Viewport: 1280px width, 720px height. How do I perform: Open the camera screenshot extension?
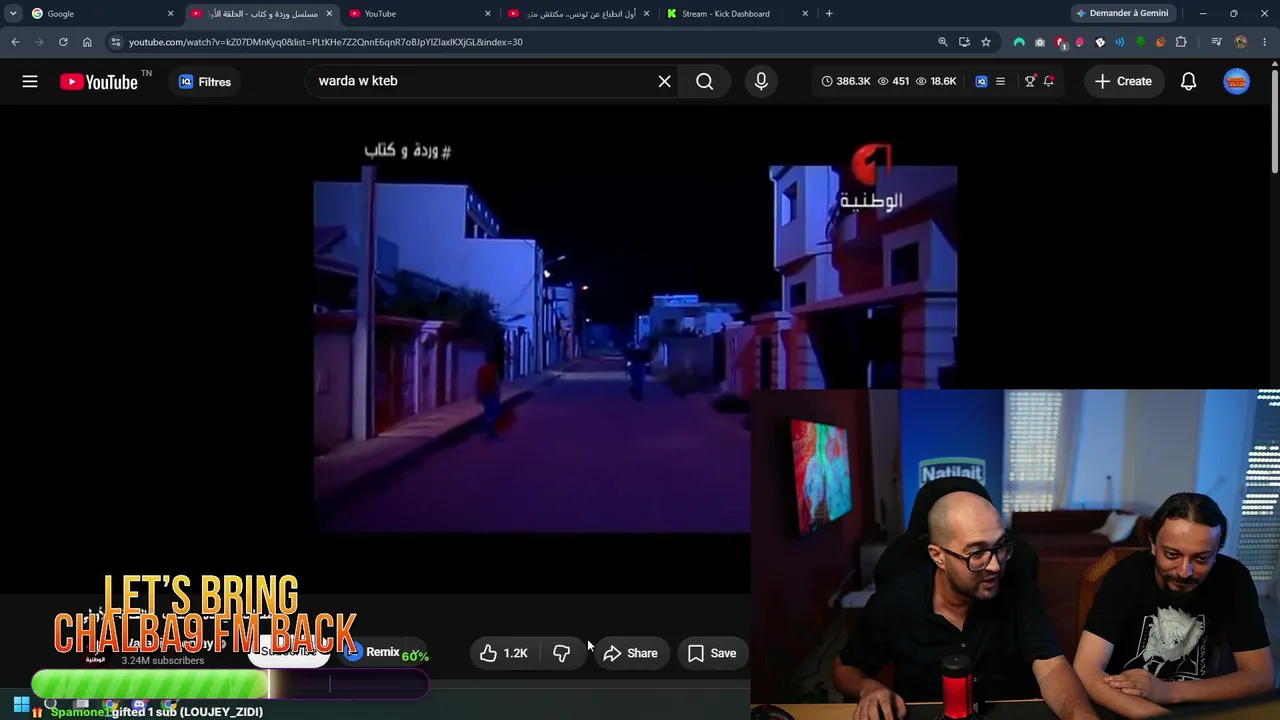pyautogui.click(x=1040, y=42)
